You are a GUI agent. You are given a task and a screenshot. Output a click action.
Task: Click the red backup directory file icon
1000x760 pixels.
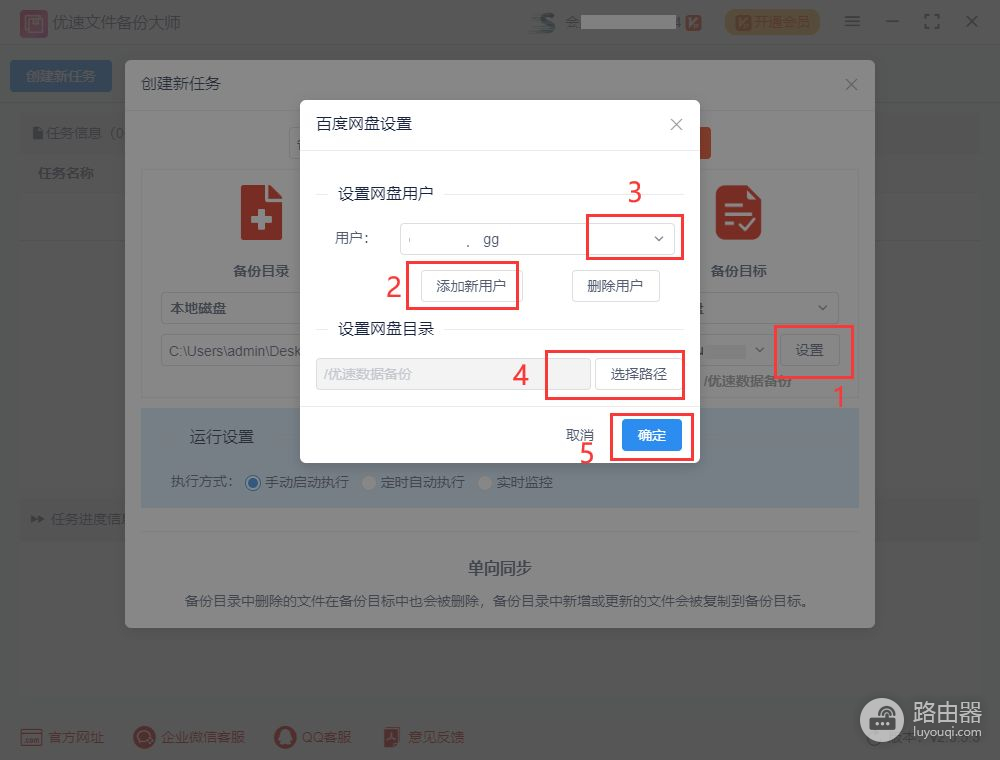coord(261,212)
